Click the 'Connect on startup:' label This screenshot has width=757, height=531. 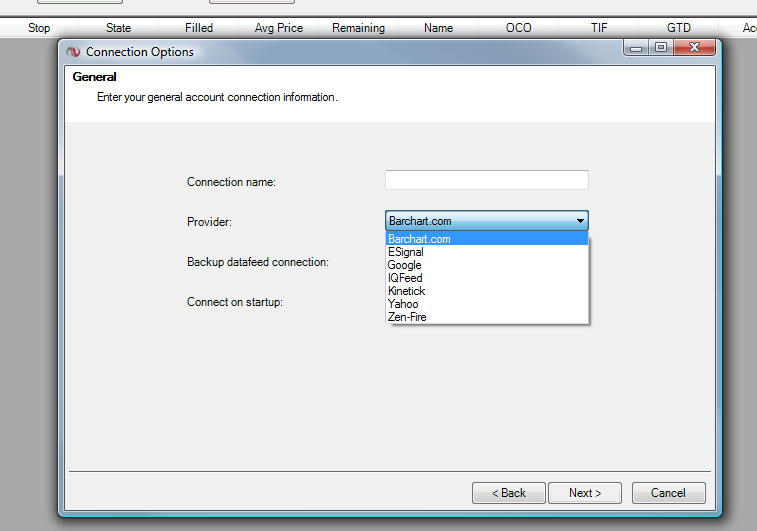click(235, 302)
